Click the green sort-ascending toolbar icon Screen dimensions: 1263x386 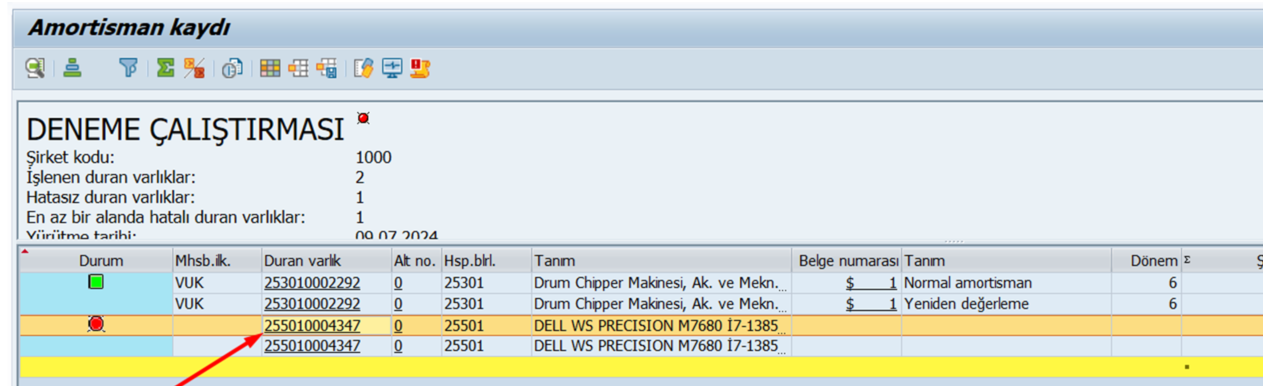click(72, 68)
